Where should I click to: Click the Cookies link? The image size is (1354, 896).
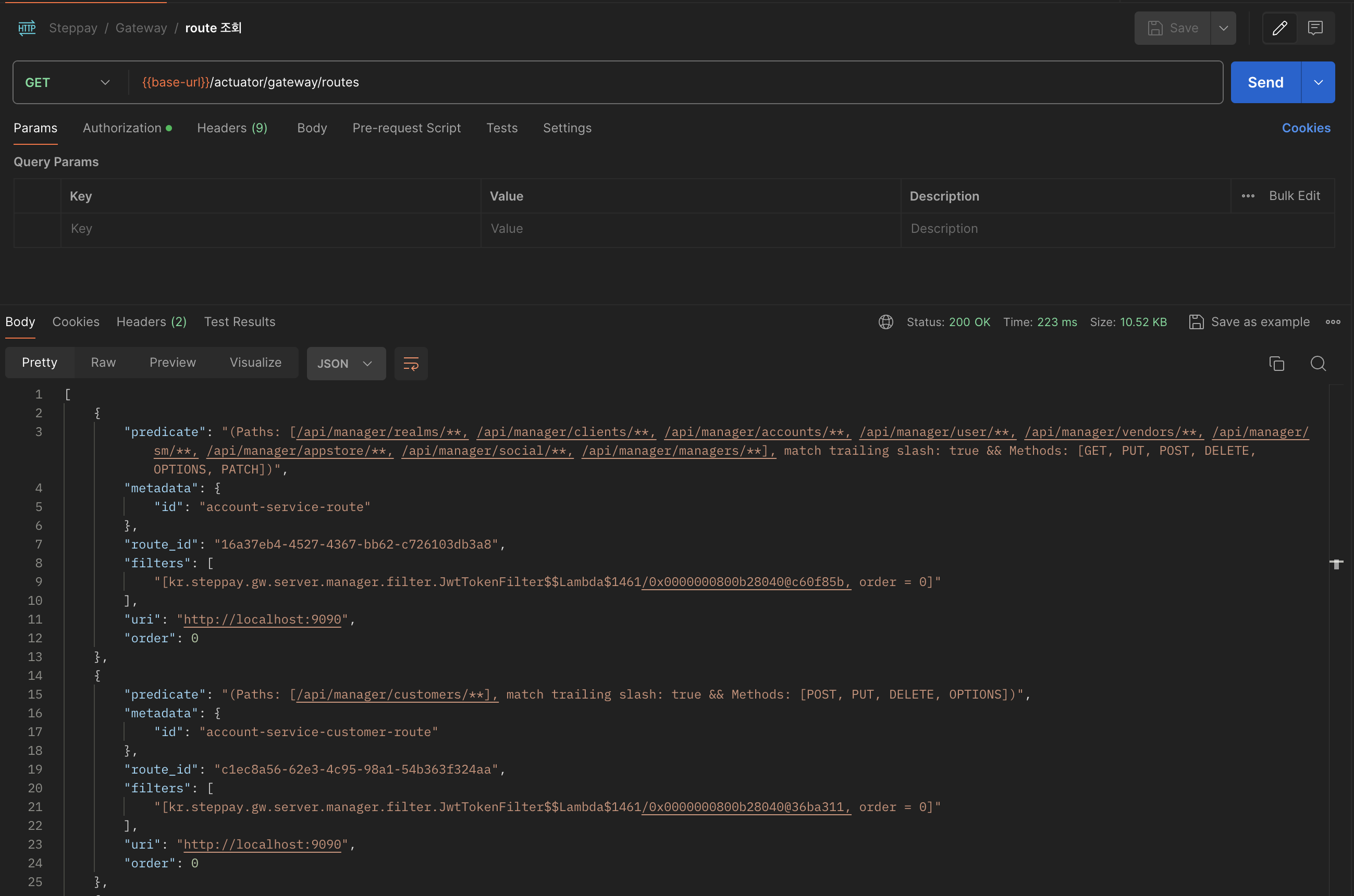tap(1306, 128)
